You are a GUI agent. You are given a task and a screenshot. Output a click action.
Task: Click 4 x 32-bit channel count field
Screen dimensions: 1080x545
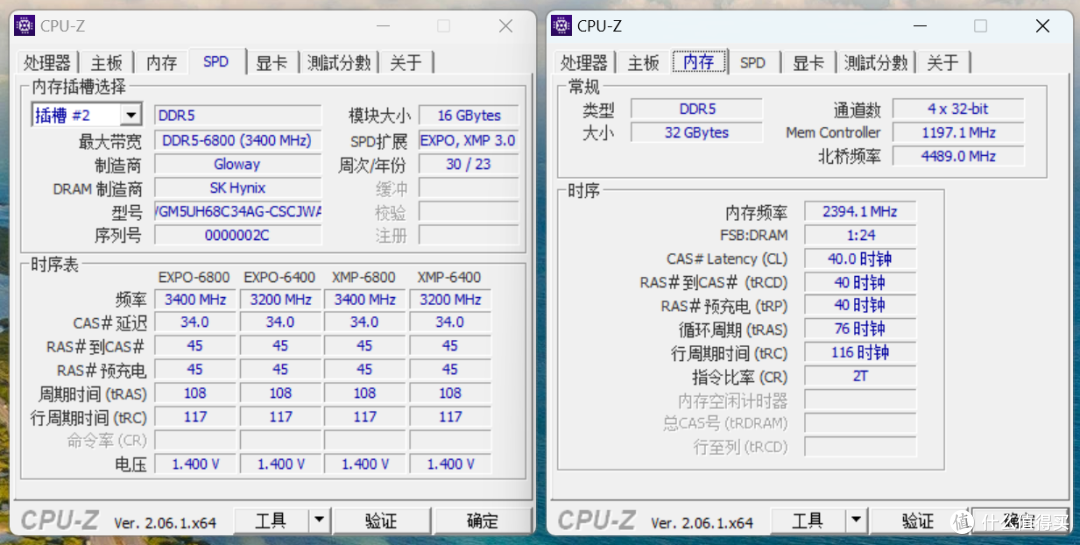pyautogui.click(x=958, y=109)
